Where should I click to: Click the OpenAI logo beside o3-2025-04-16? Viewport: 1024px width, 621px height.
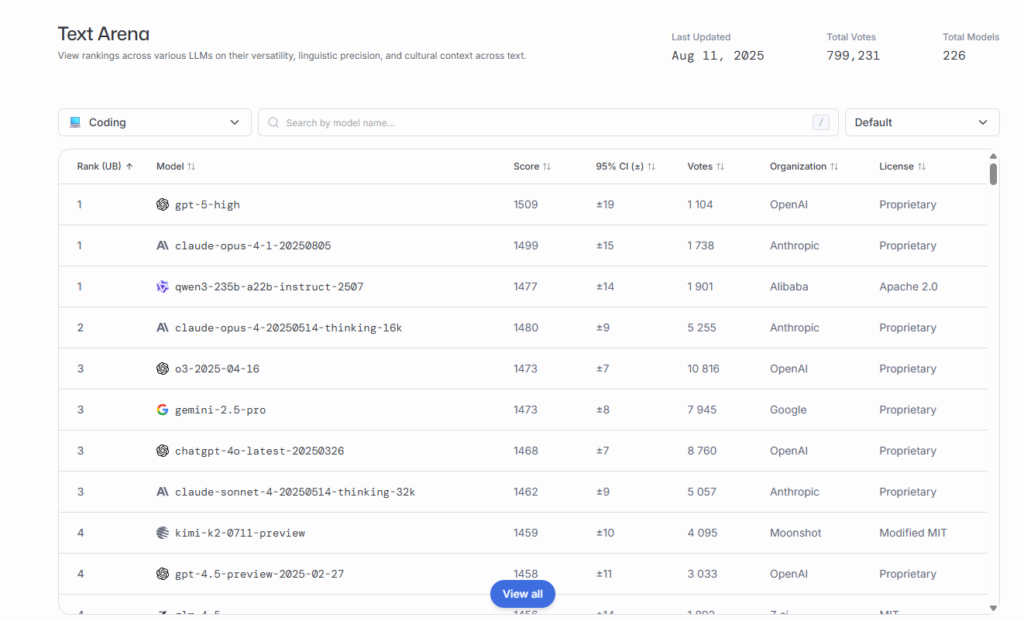pos(163,369)
